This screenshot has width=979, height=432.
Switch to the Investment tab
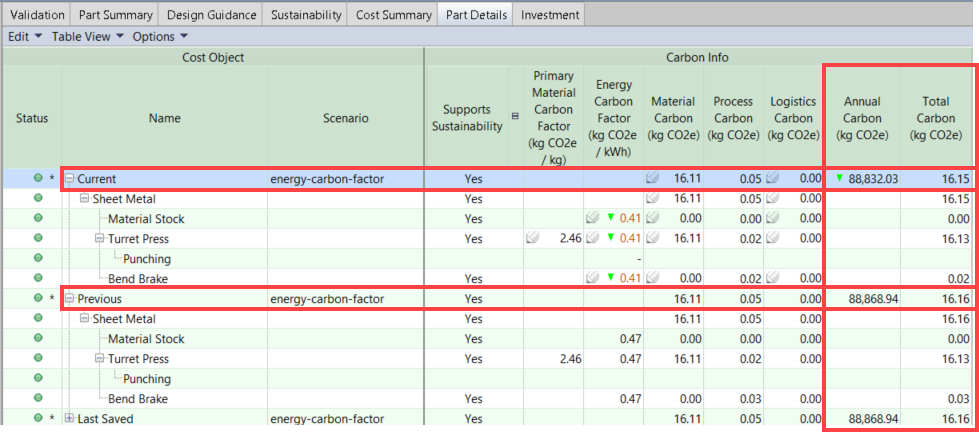549,14
